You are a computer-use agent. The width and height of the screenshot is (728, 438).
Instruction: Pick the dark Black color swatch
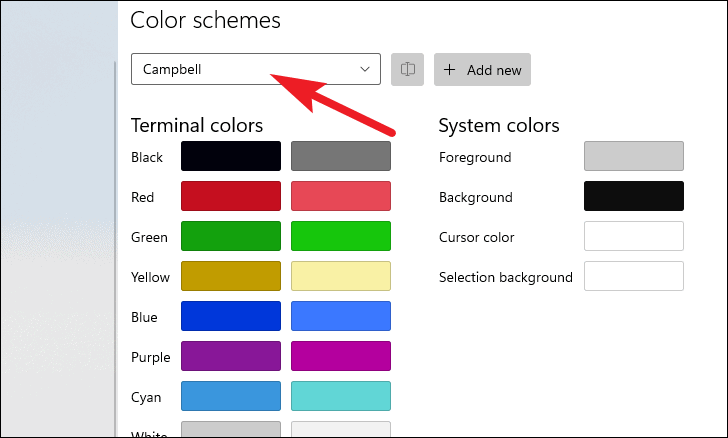[x=231, y=156]
